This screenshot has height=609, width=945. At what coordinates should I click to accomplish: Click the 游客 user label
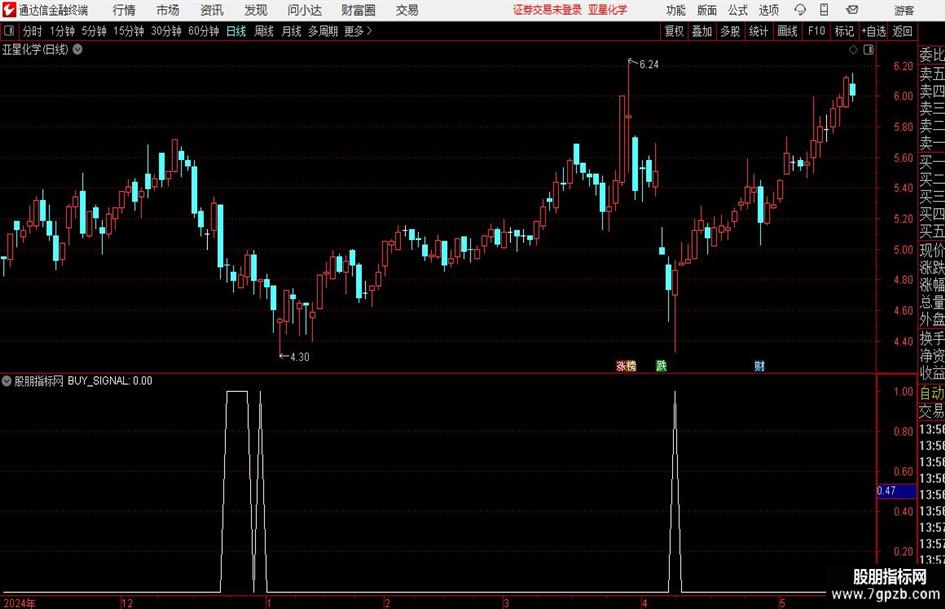point(904,10)
